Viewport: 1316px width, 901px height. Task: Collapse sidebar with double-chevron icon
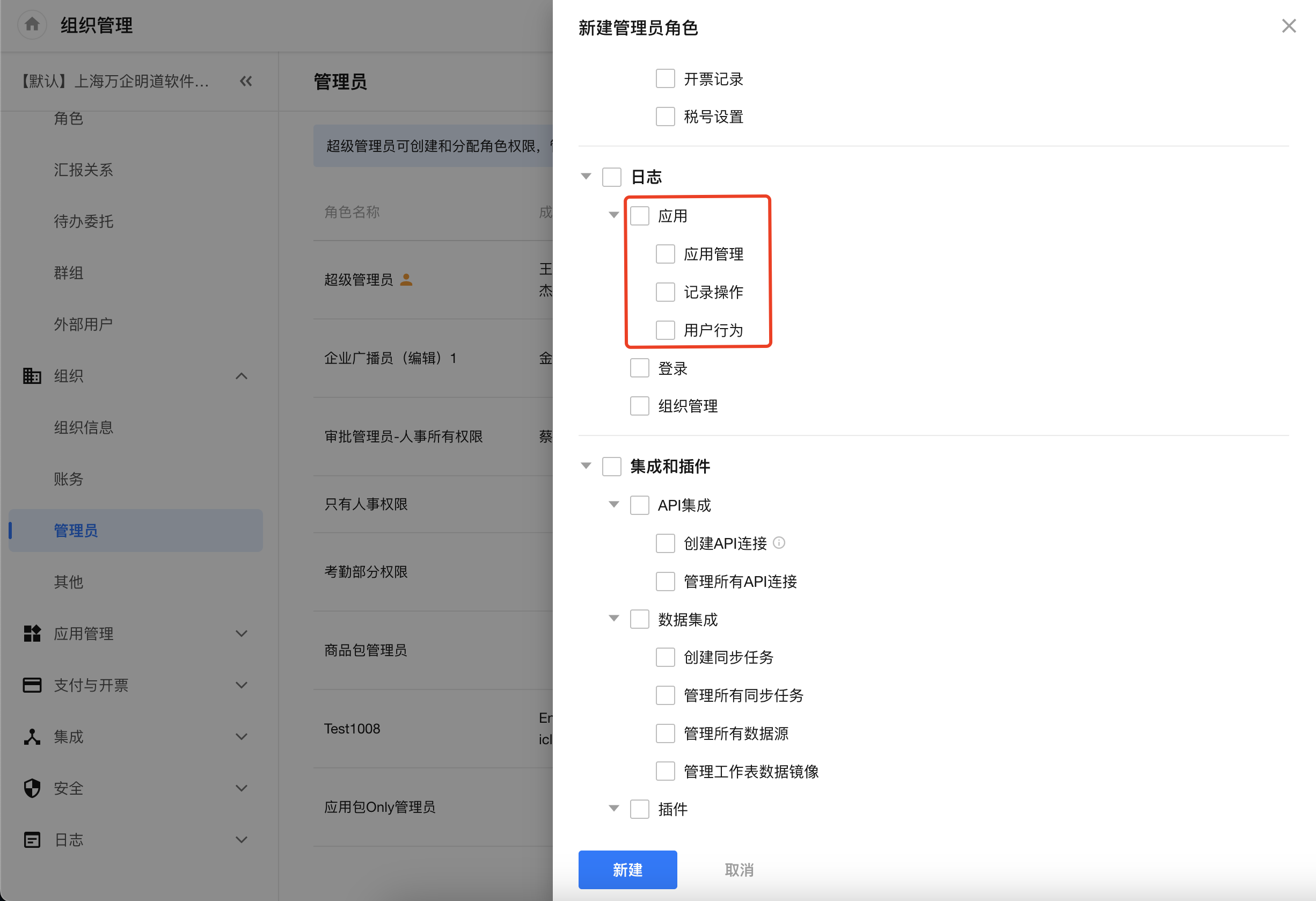pos(246,81)
